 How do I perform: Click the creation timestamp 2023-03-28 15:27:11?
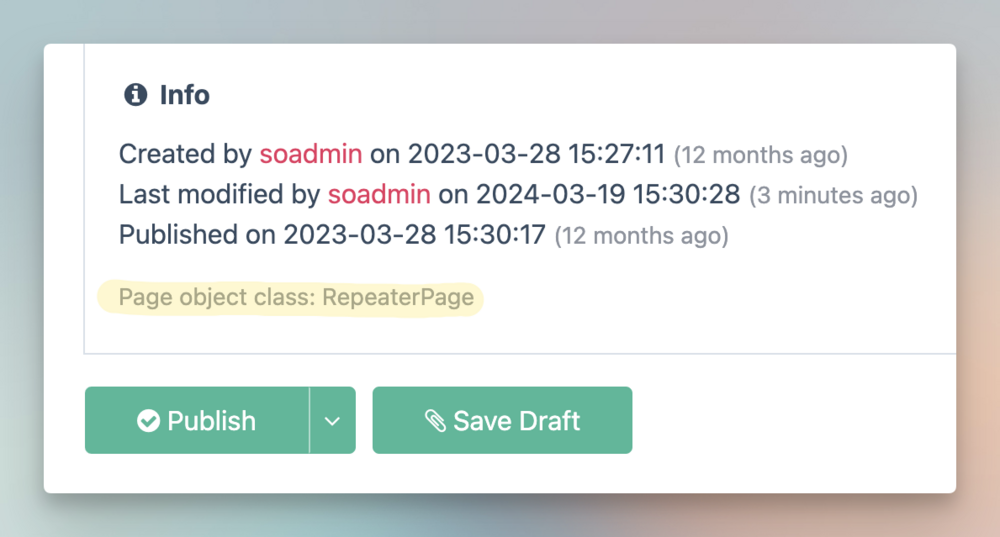coord(536,155)
